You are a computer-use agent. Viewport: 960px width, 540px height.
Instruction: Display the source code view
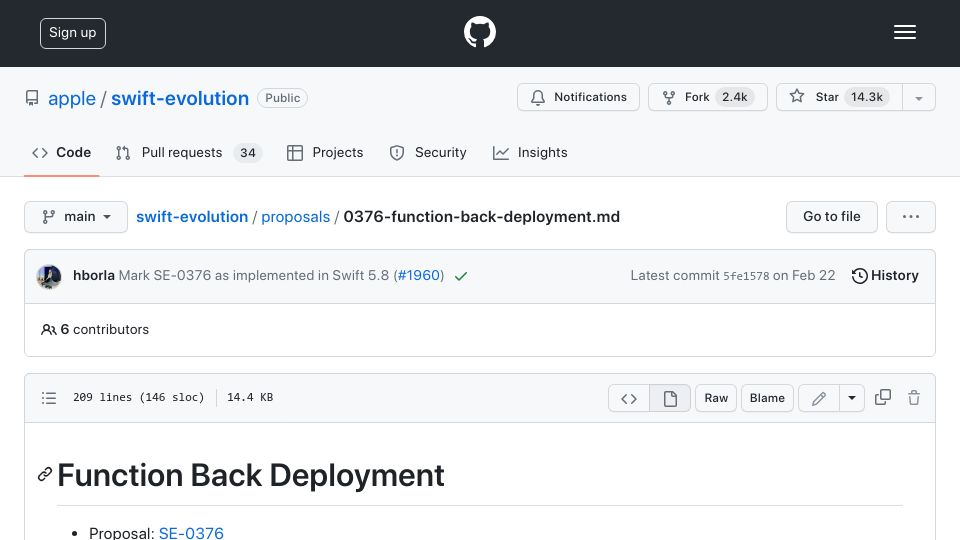point(629,399)
